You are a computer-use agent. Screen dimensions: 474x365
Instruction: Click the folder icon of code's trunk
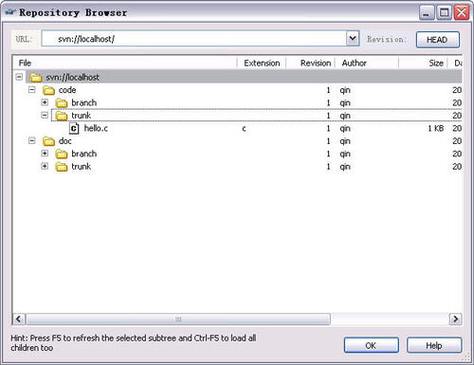tap(61, 116)
